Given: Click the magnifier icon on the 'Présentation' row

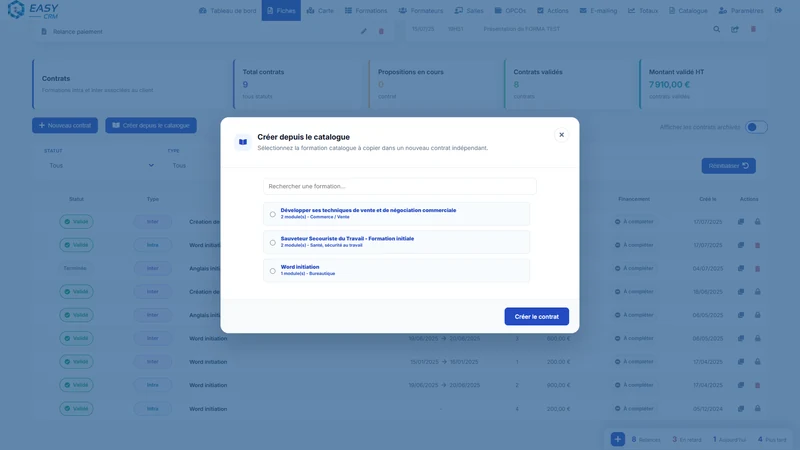Looking at the screenshot, I should coord(716,29).
